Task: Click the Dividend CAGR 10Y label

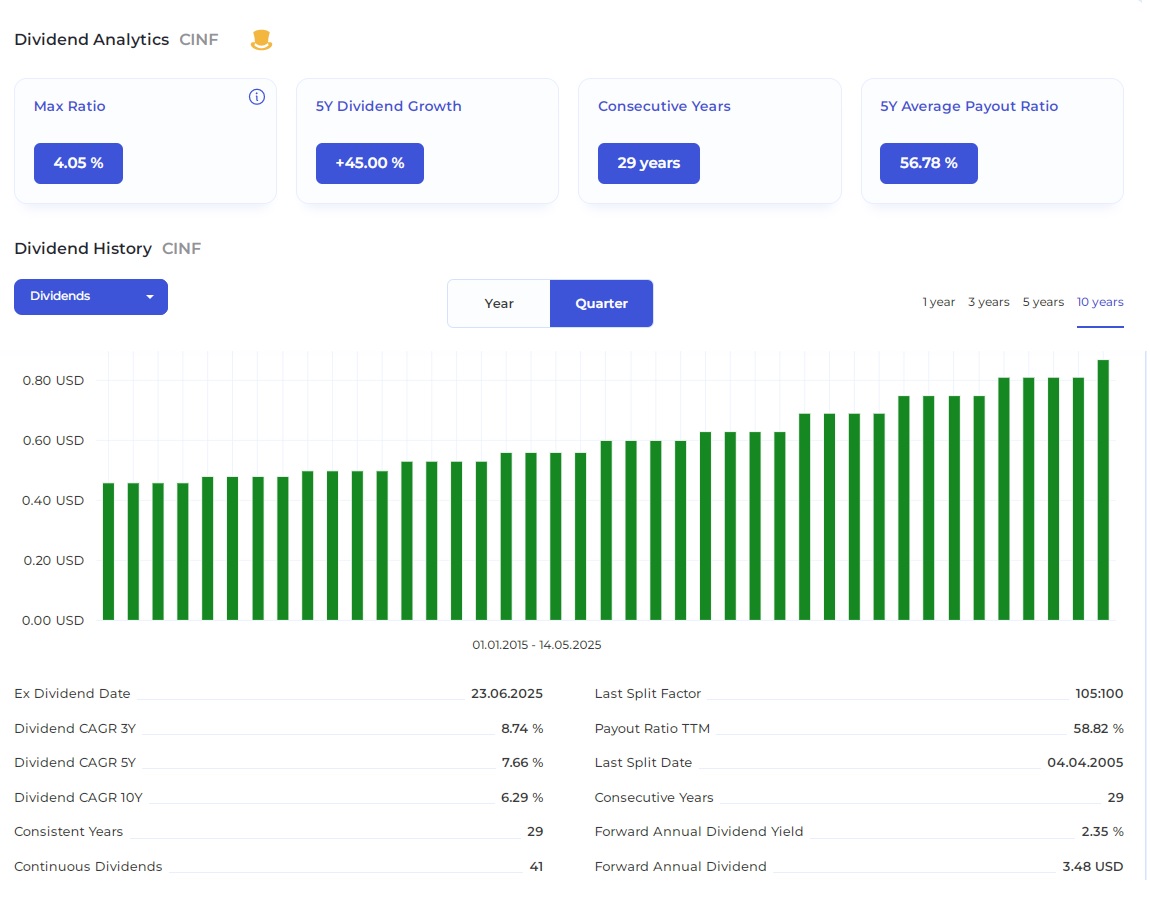Action: click(x=78, y=797)
